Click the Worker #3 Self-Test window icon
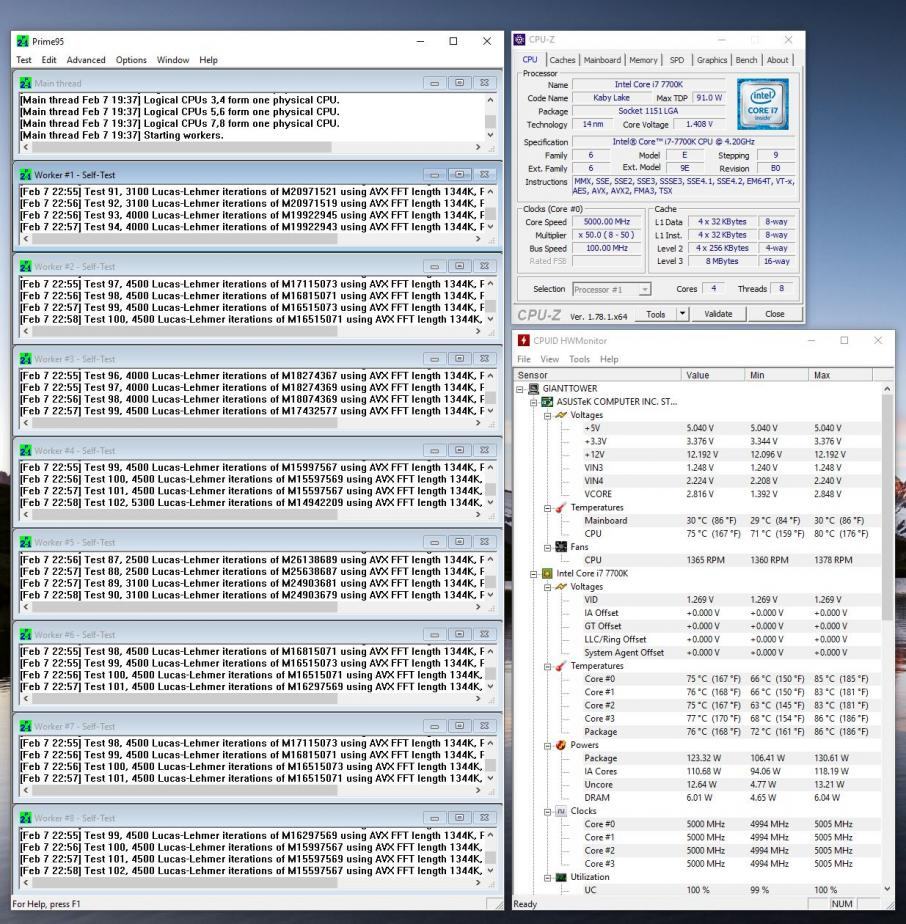This screenshot has height=924, width=906. pos(25,359)
